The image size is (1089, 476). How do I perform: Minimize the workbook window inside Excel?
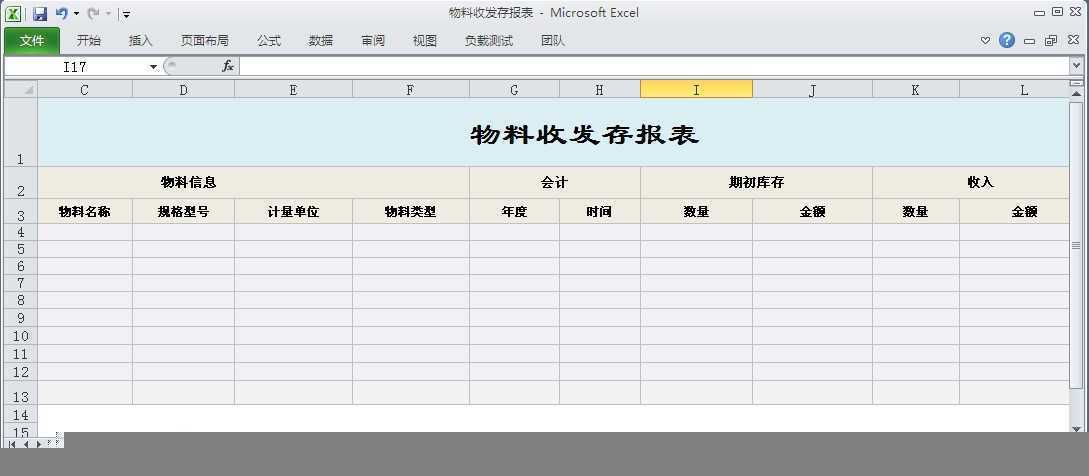1029,41
